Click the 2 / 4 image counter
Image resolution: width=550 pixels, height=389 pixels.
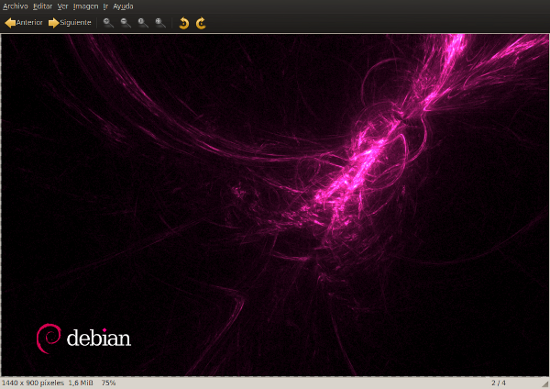click(x=498, y=383)
